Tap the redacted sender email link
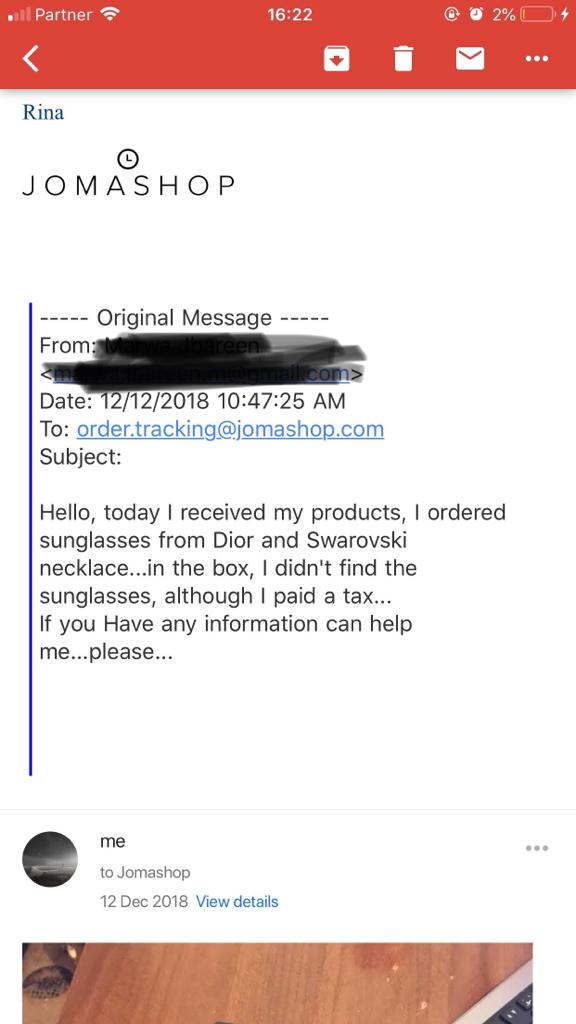Viewport: 576px width, 1024px height. 202,374
